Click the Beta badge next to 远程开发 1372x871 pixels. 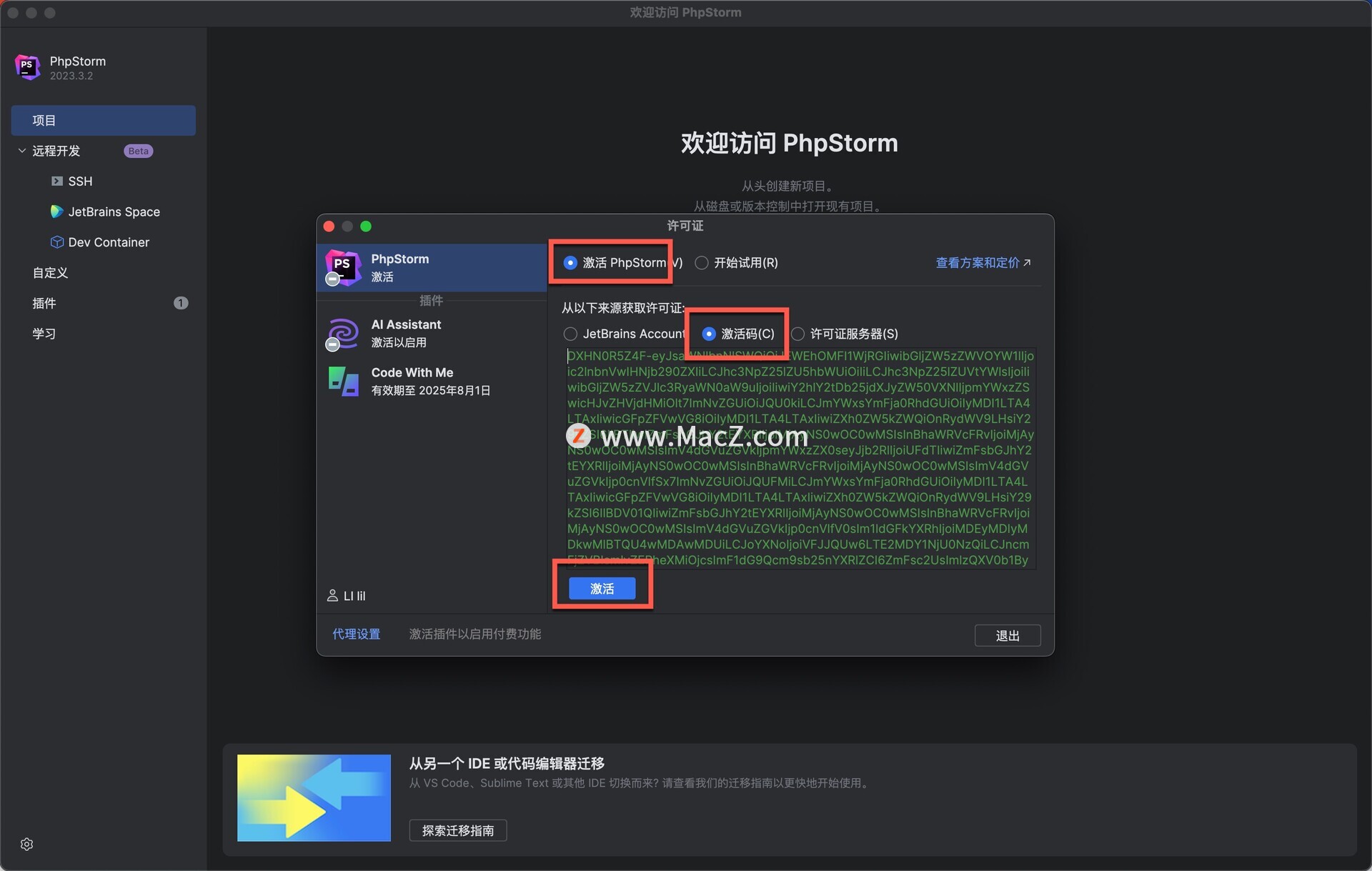pyautogui.click(x=139, y=151)
